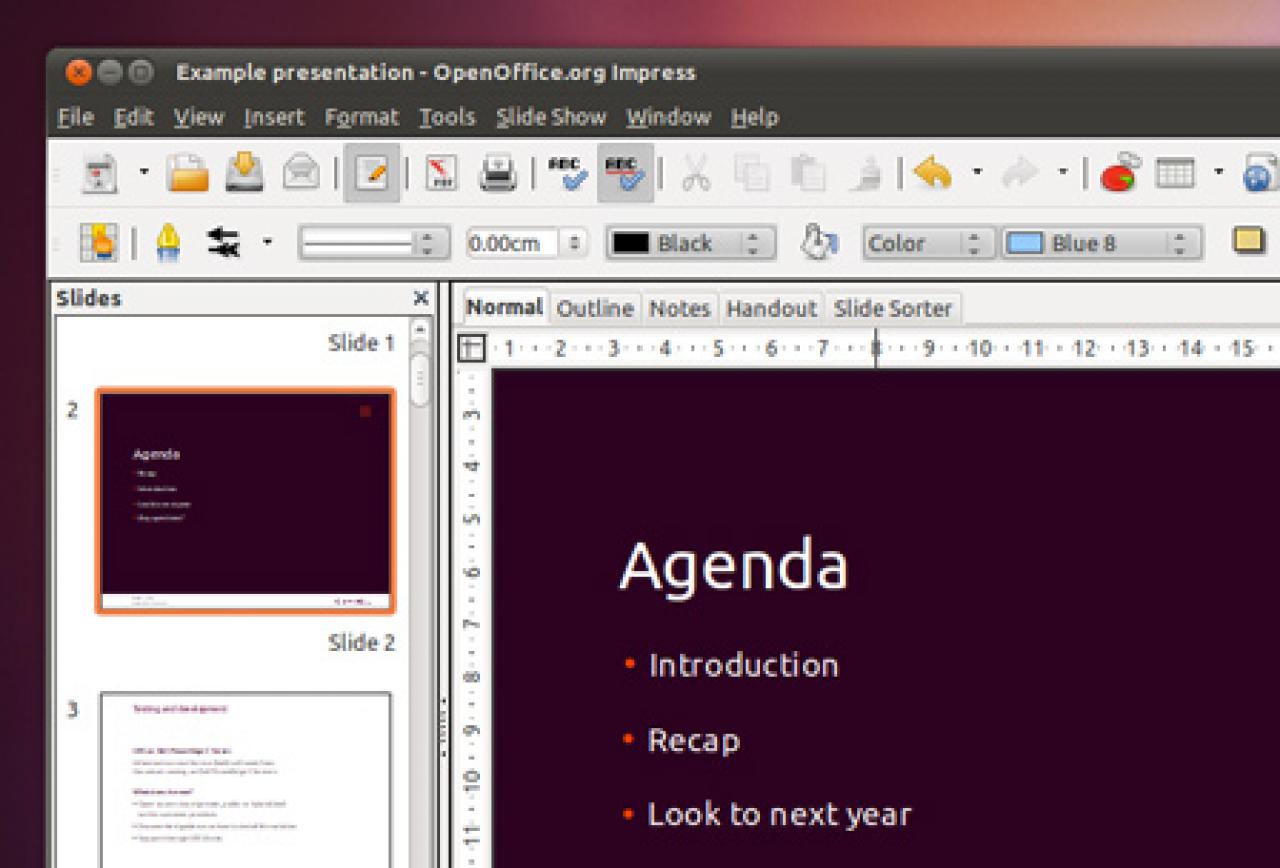The image size is (1280, 868).
Task: Open the View menu
Action: coord(198,117)
